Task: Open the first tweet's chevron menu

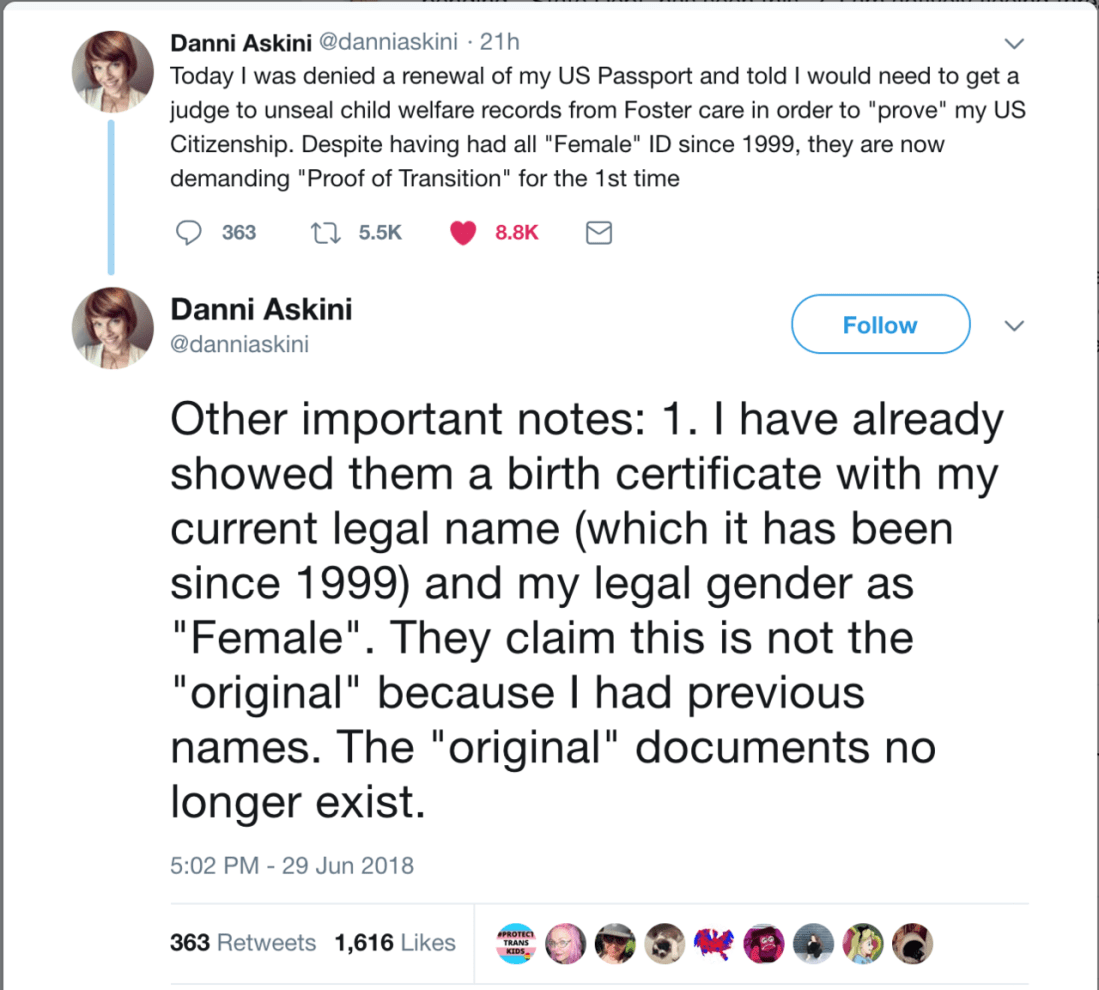Action: 1014,44
